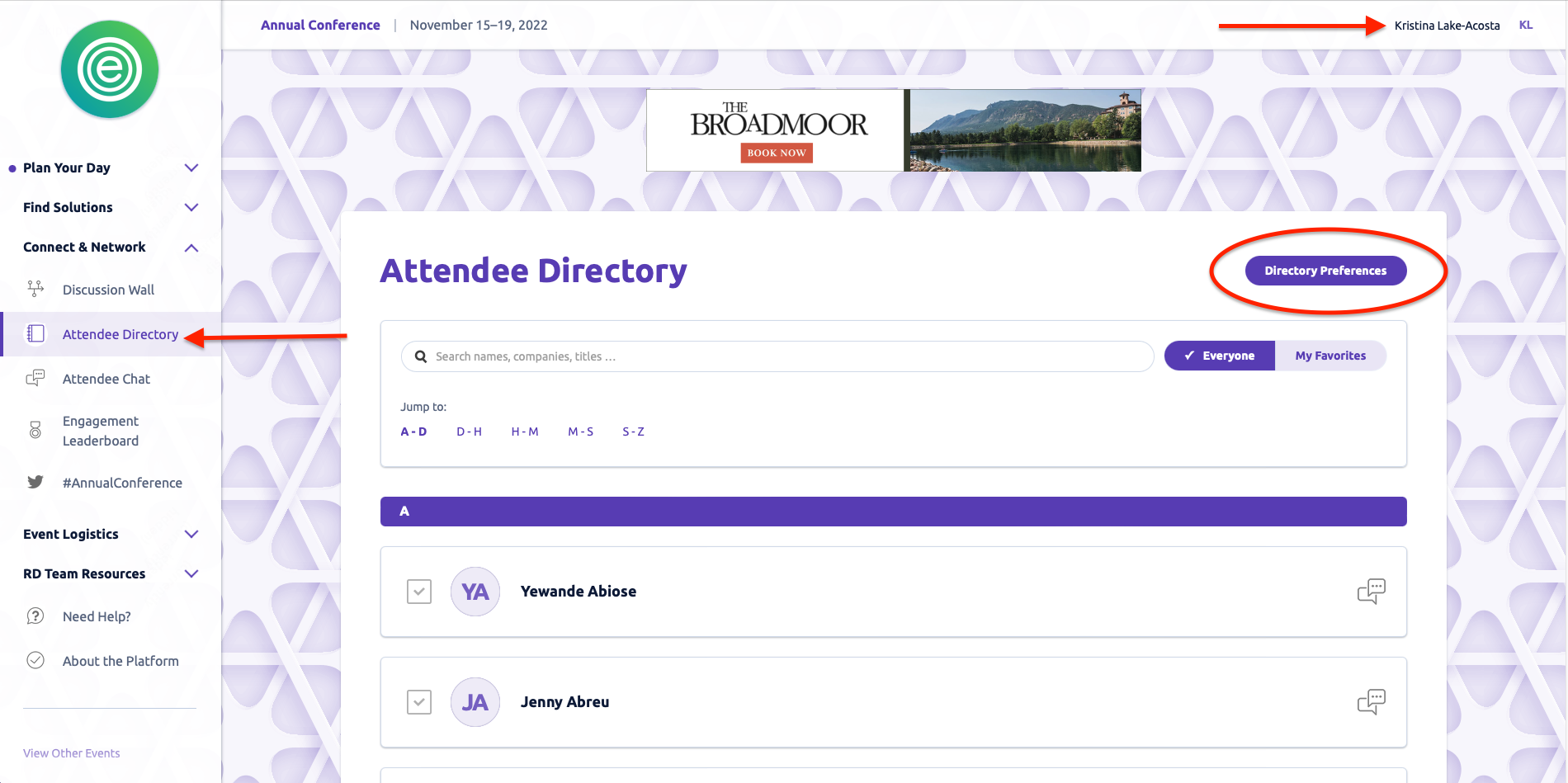Screen dimensions: 1568x783
Task: Click the green circular event logo
Action: click(110, 69)
